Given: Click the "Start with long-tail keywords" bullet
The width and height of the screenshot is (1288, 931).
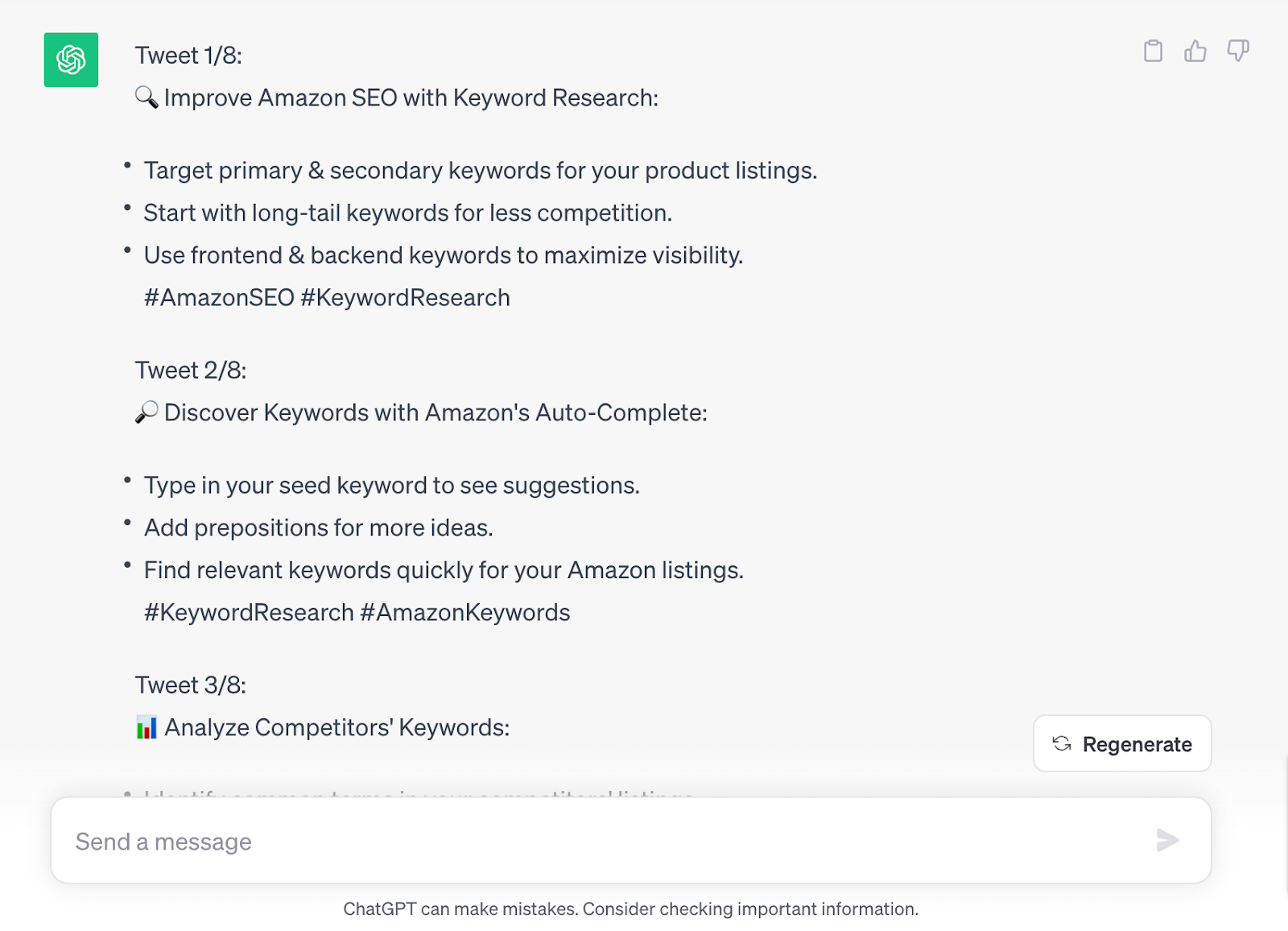Looking at the screenshot, I should 407,213.
